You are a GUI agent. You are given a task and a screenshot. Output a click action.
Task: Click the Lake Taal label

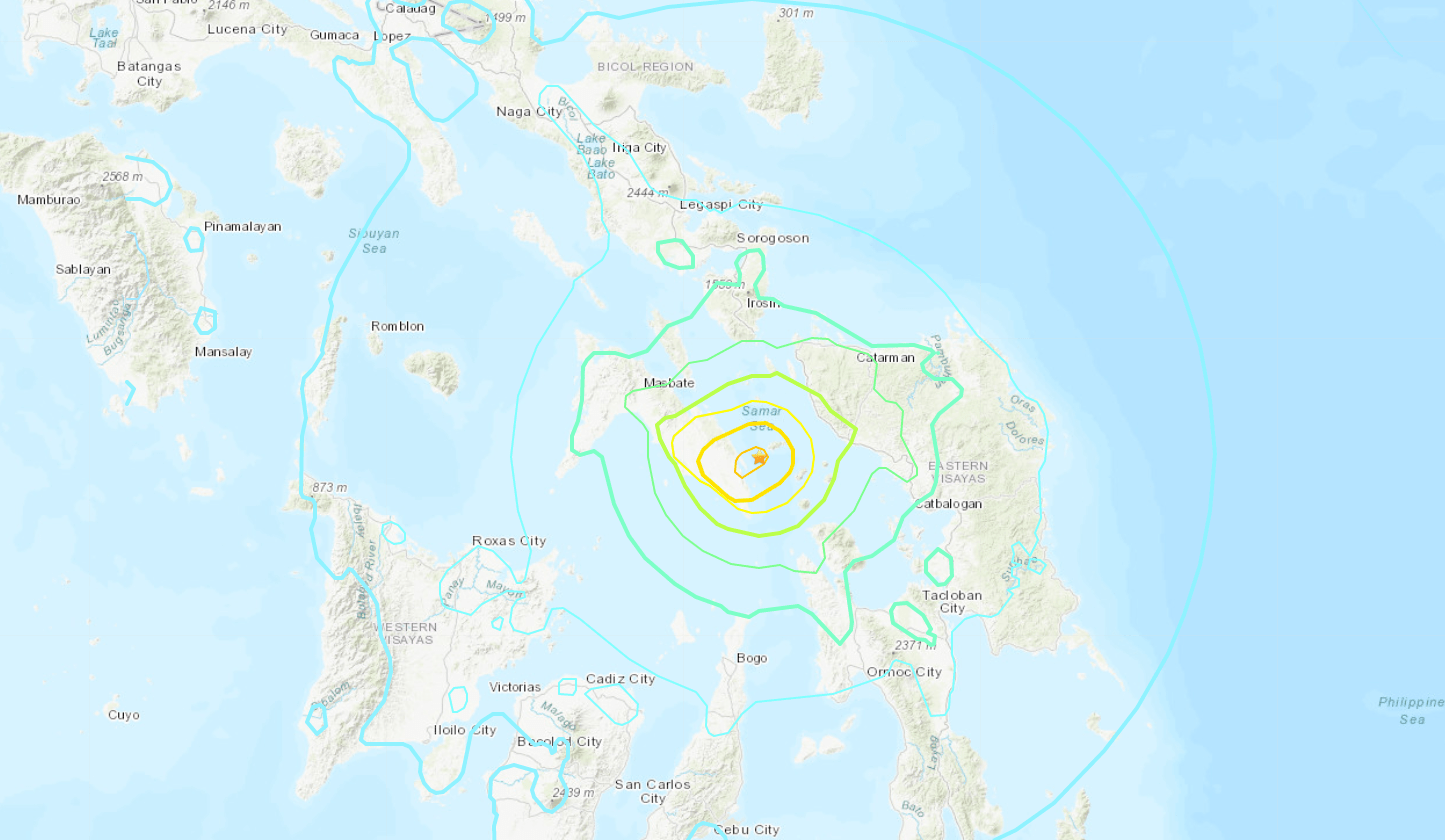(104, 39)
